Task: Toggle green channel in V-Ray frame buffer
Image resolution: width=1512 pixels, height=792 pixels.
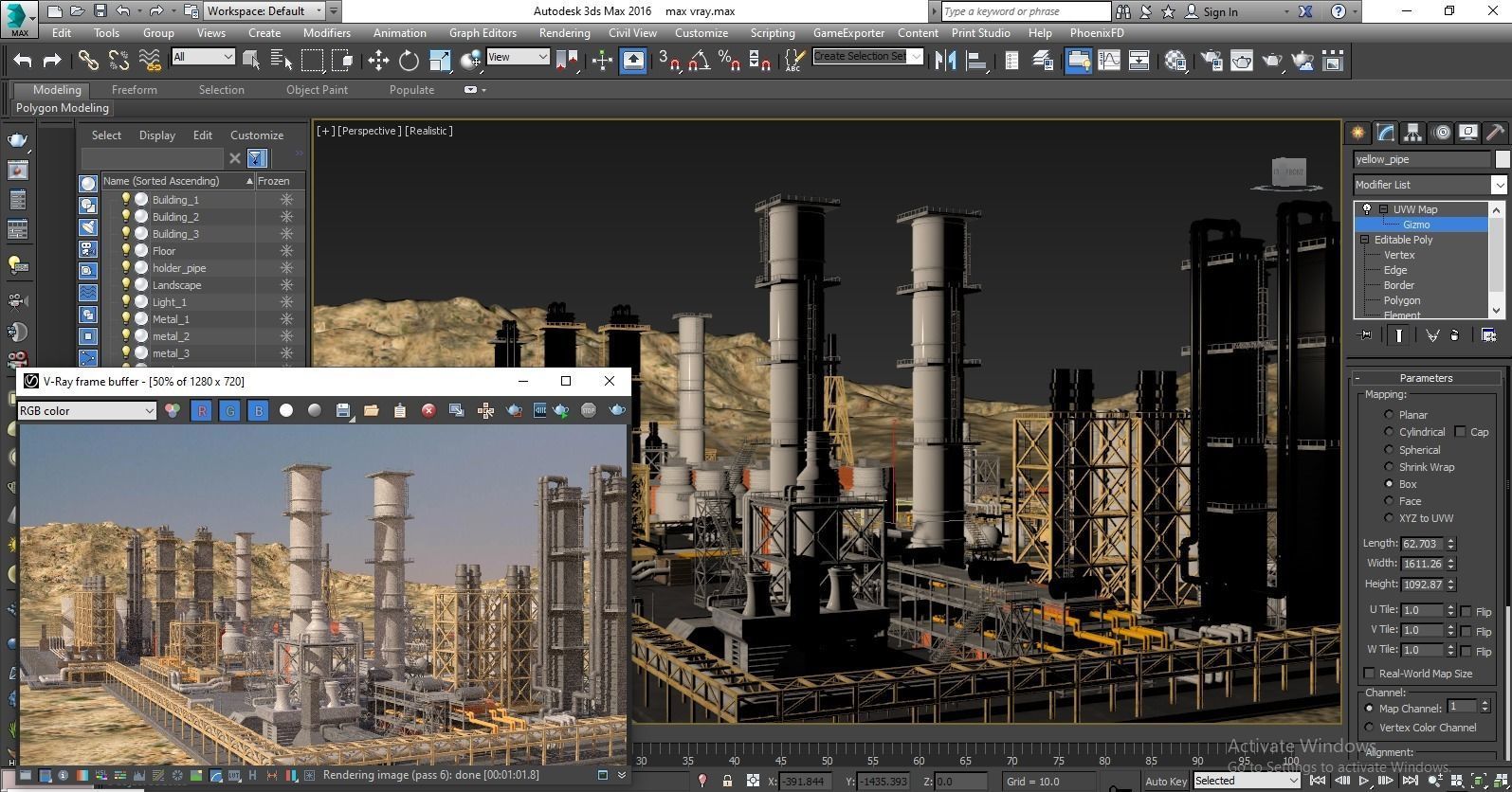Action: tap(229, 410)
